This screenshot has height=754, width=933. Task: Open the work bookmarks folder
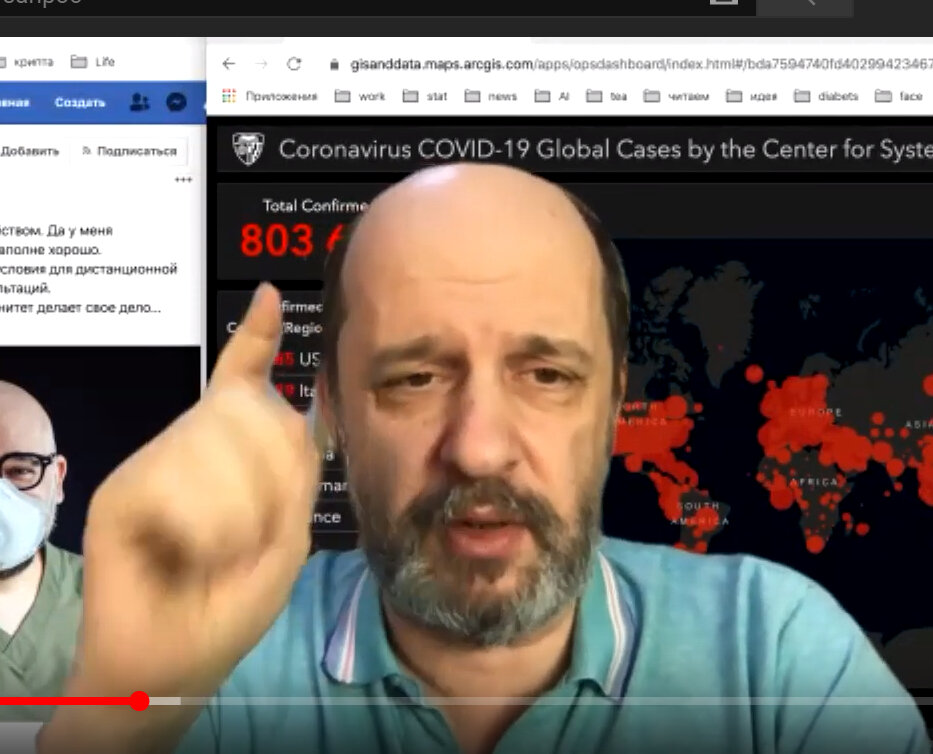tap(360, 96)
